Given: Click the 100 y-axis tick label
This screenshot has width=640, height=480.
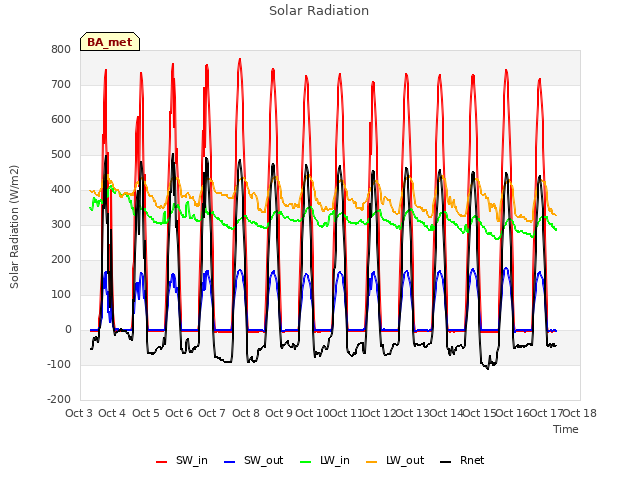Looking at the screenshot, I should tap(61, 295).
